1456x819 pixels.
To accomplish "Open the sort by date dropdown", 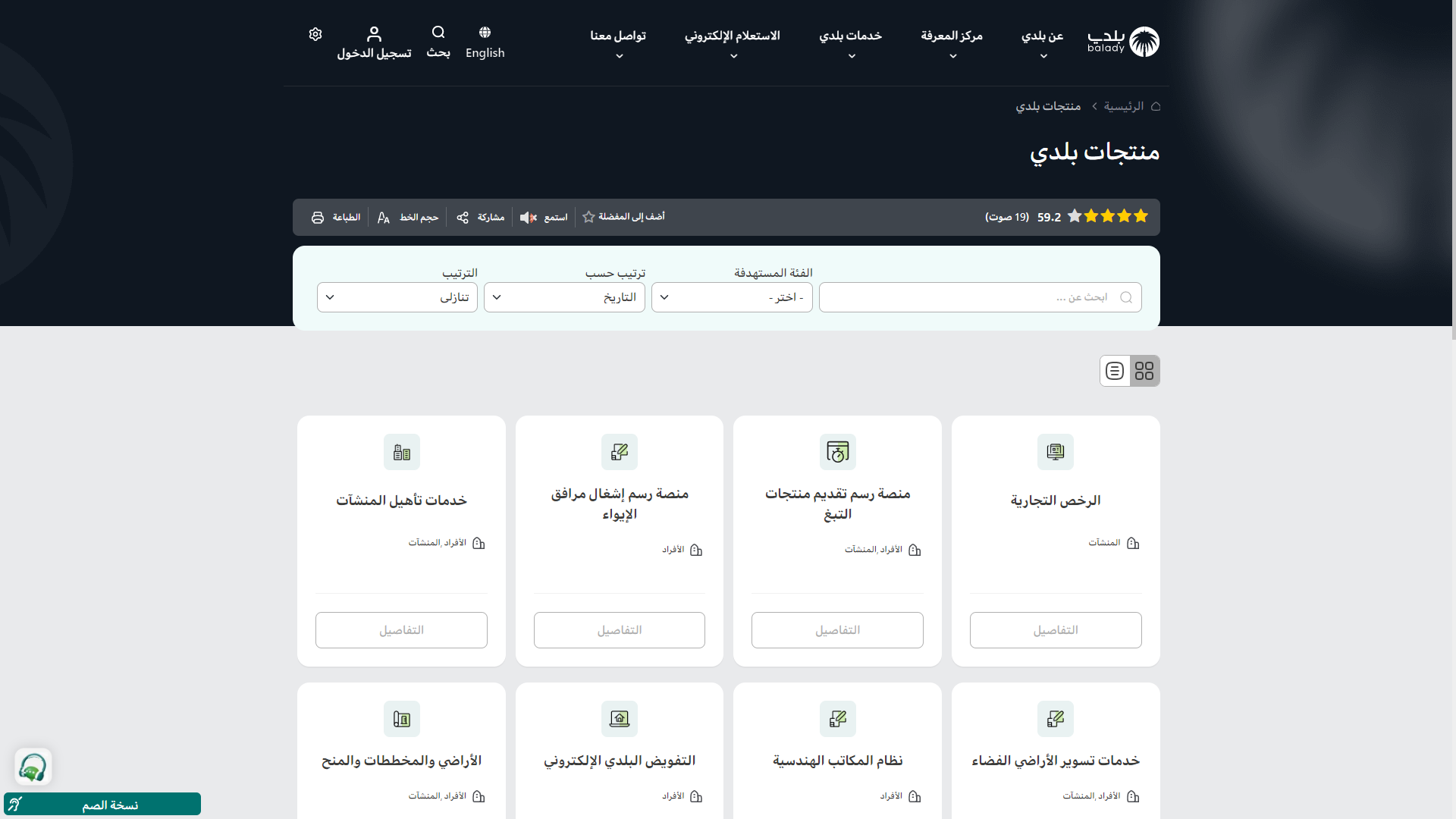I will (x=564, y=297).
